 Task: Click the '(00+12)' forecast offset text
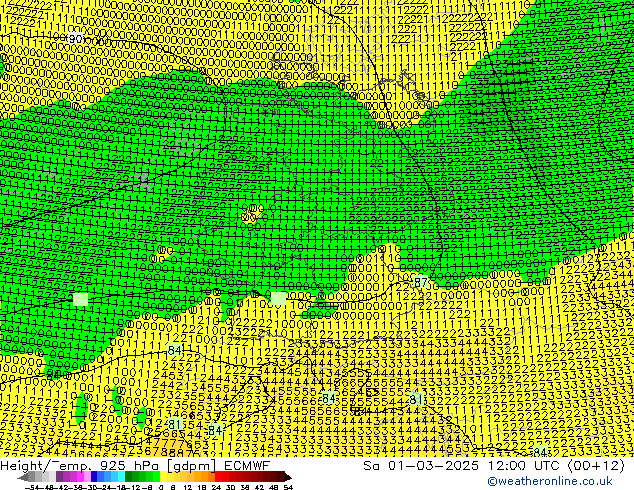tap(597, 466)
